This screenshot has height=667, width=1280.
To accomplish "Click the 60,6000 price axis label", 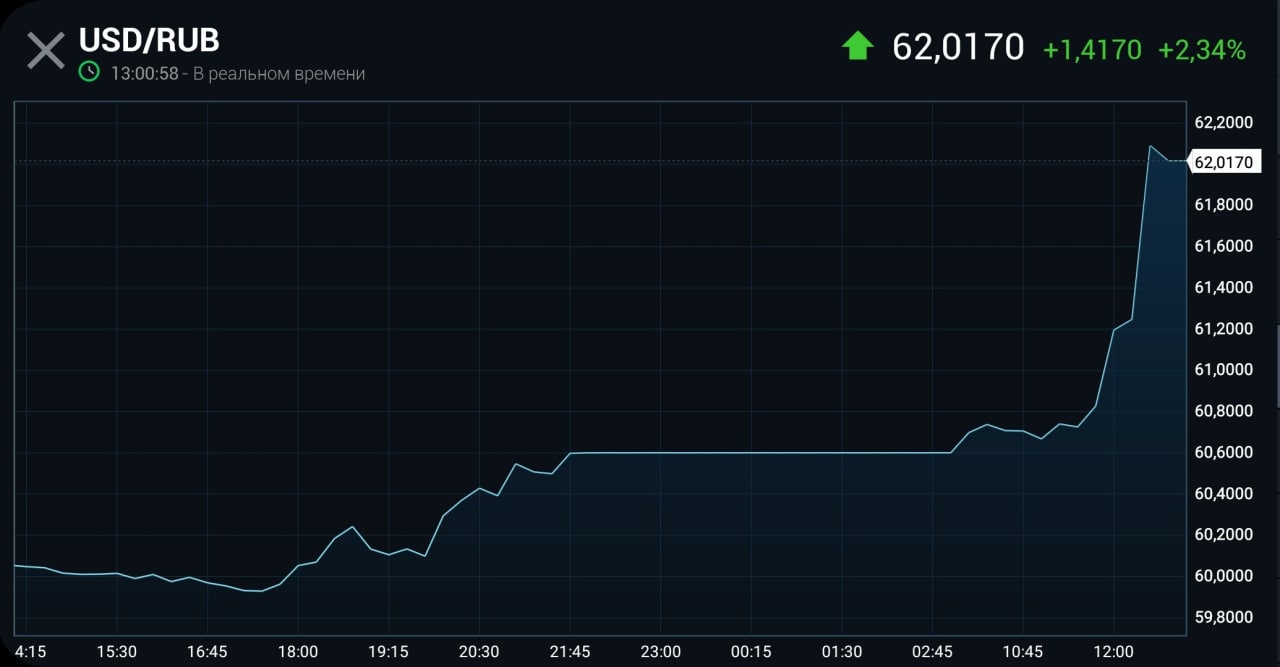I will (x=1223, y=452).
